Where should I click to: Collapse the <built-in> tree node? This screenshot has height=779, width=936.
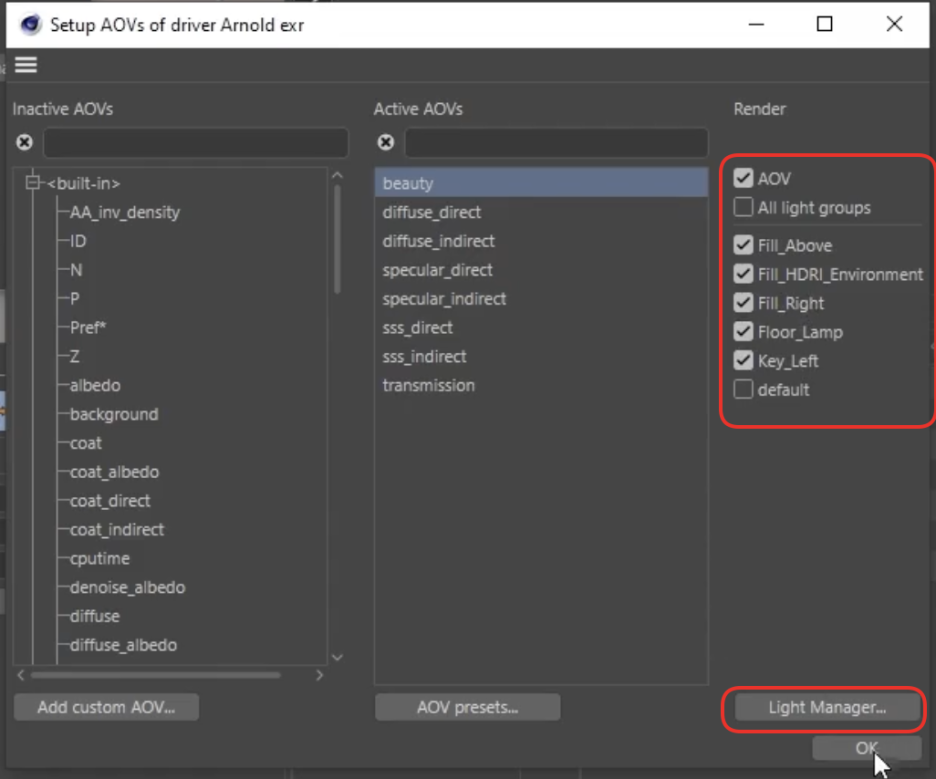(x=33, y=183)
